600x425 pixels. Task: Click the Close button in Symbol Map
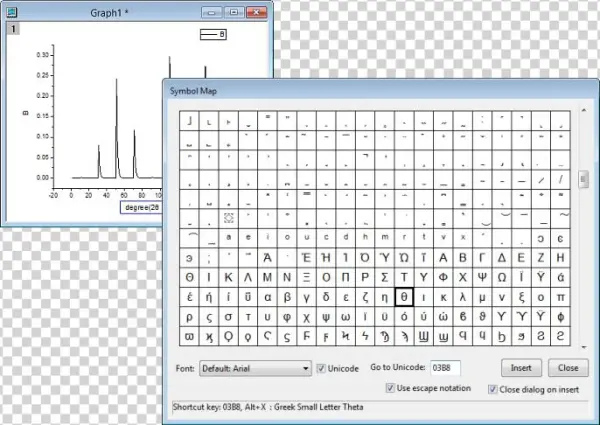pyautogui.click(x=568, y=368)
